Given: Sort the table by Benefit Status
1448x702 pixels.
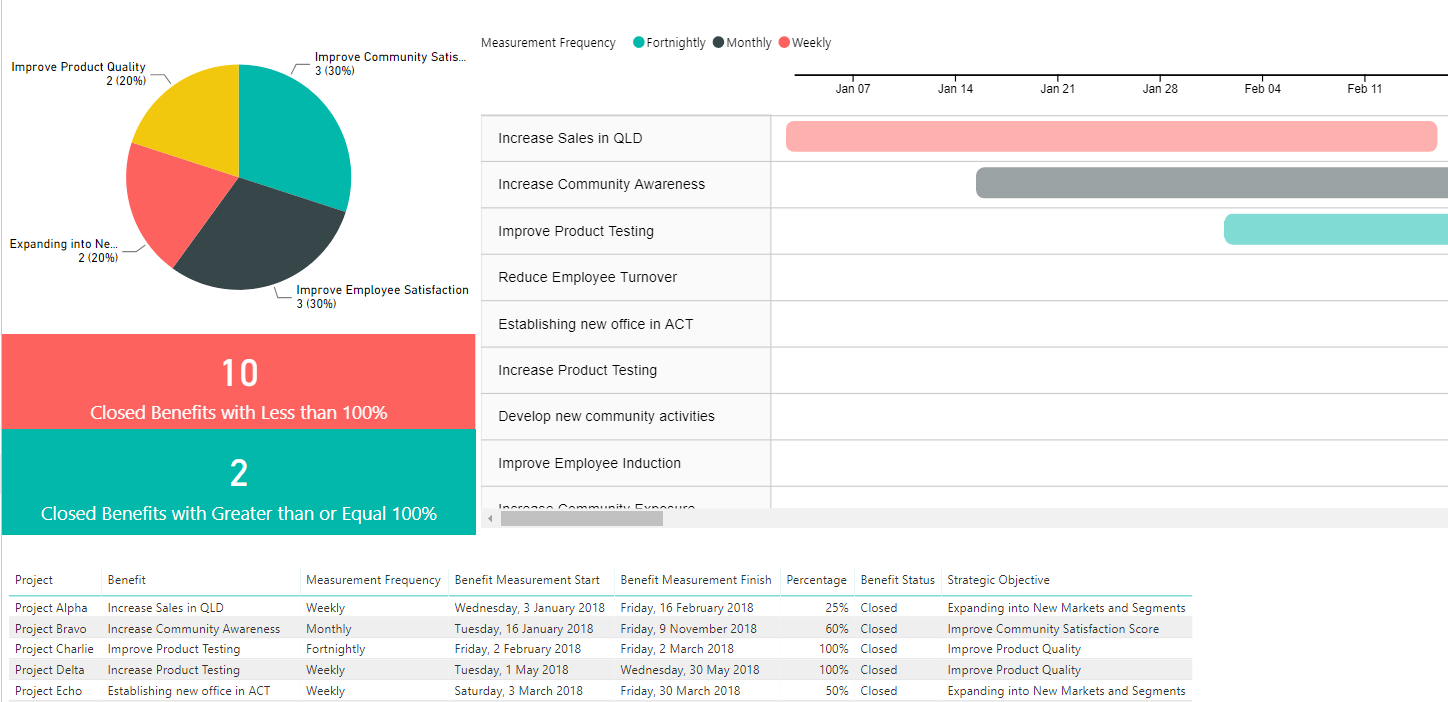Looking at the screenshot, I should point(897,580).
